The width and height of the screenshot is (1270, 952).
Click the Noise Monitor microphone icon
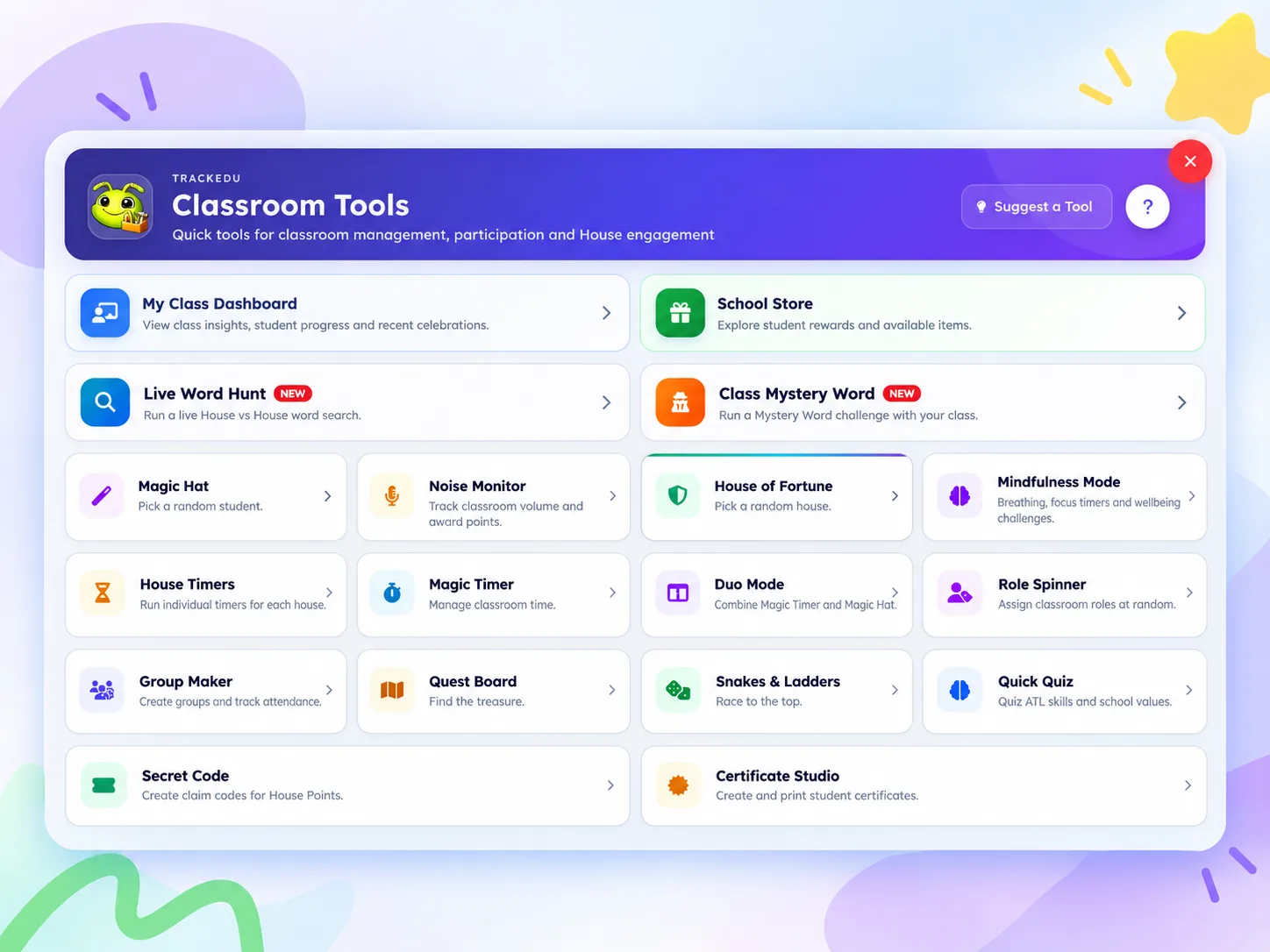[392, 496]
